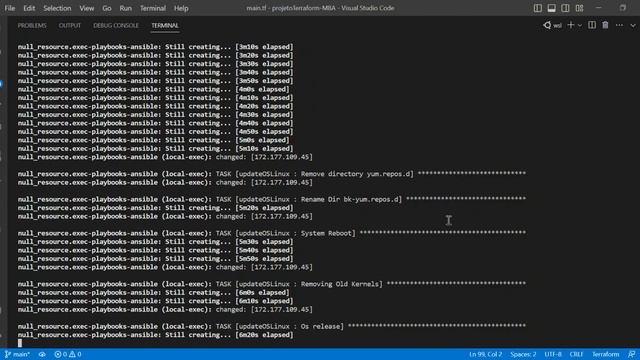The image size is (640, 360).
Task: Click the '[6m0s elapsed]' line
Action: coord(153,293)
